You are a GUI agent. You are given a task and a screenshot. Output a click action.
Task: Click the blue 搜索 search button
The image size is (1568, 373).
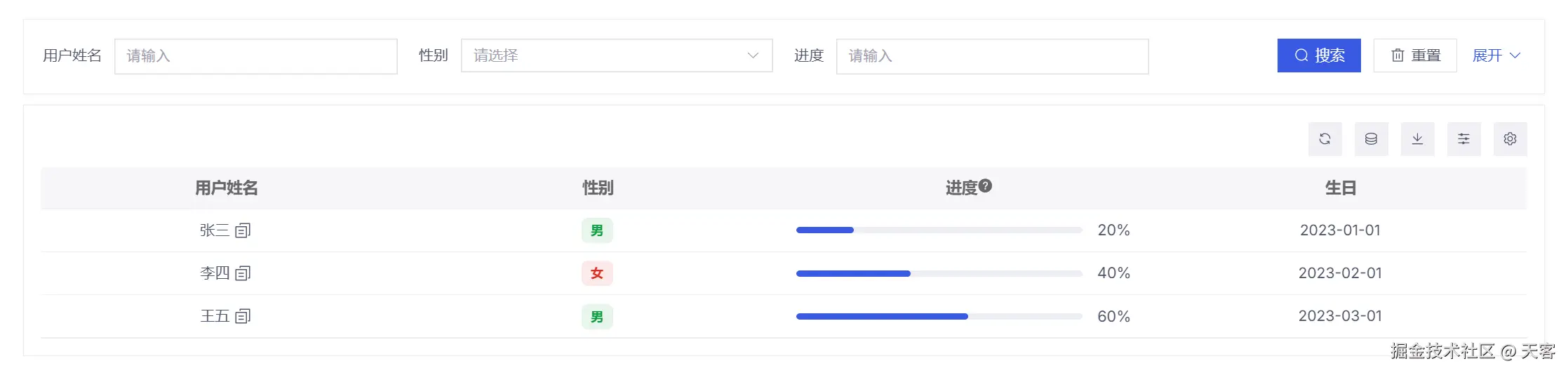click(x=1318, y=55)
